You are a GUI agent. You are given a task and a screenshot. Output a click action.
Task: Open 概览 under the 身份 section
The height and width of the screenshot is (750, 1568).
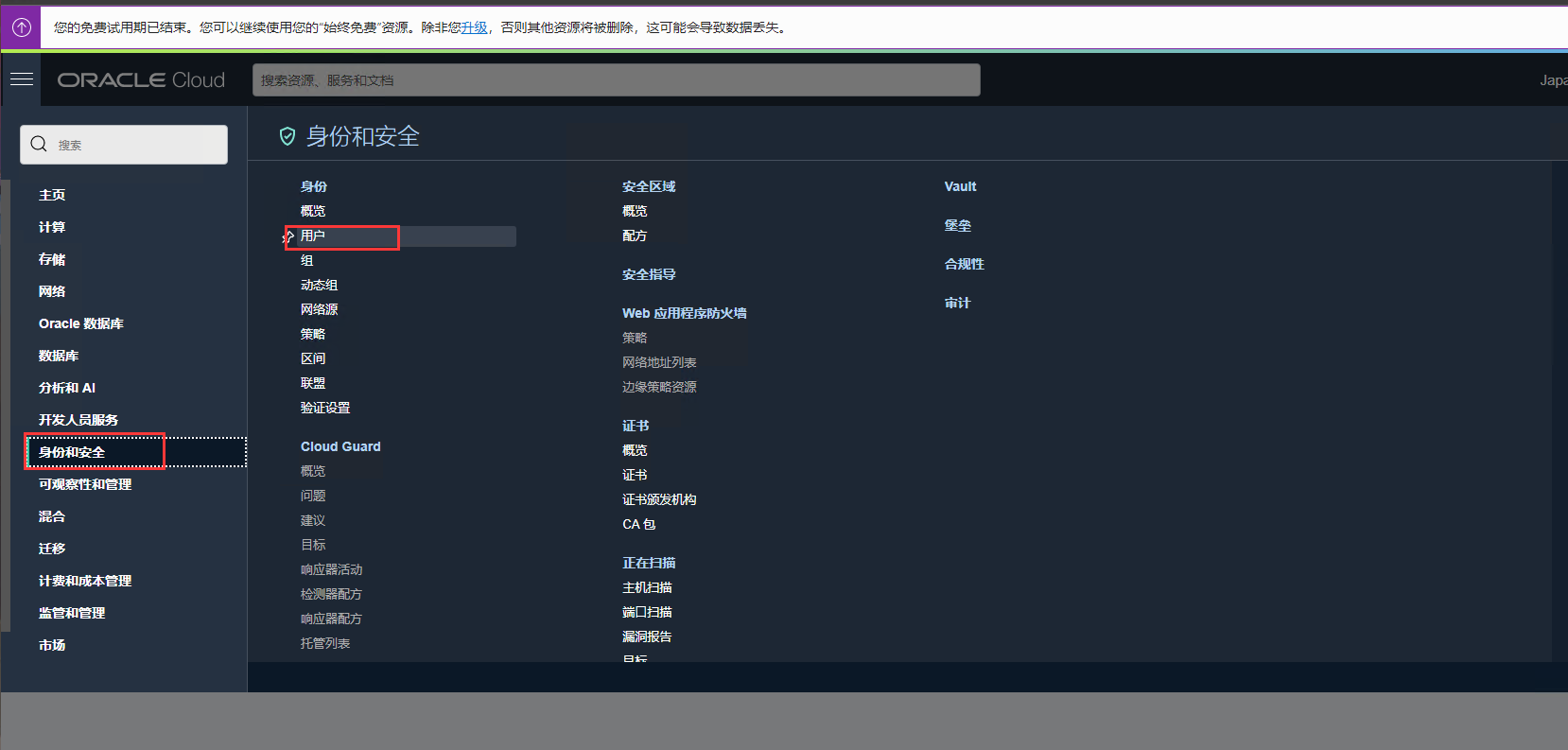click(313, 211)
